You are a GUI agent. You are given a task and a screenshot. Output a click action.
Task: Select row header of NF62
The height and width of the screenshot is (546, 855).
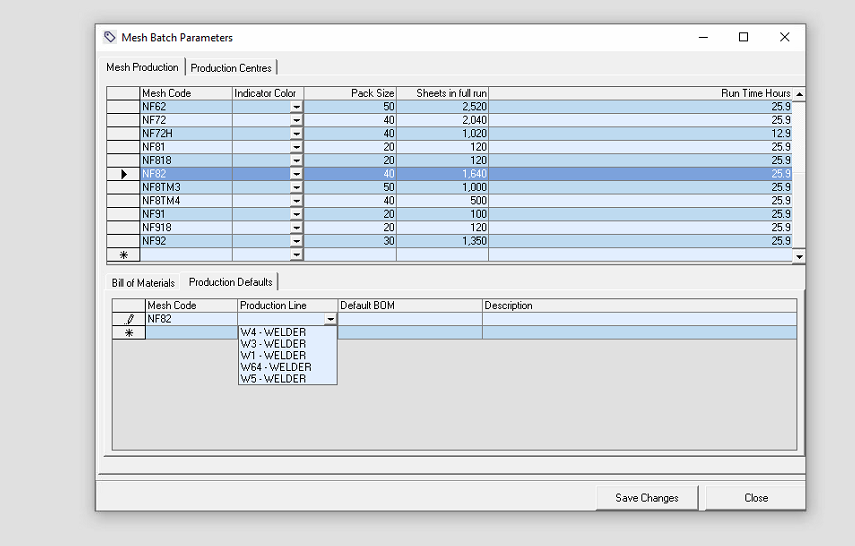coord(123,107)
